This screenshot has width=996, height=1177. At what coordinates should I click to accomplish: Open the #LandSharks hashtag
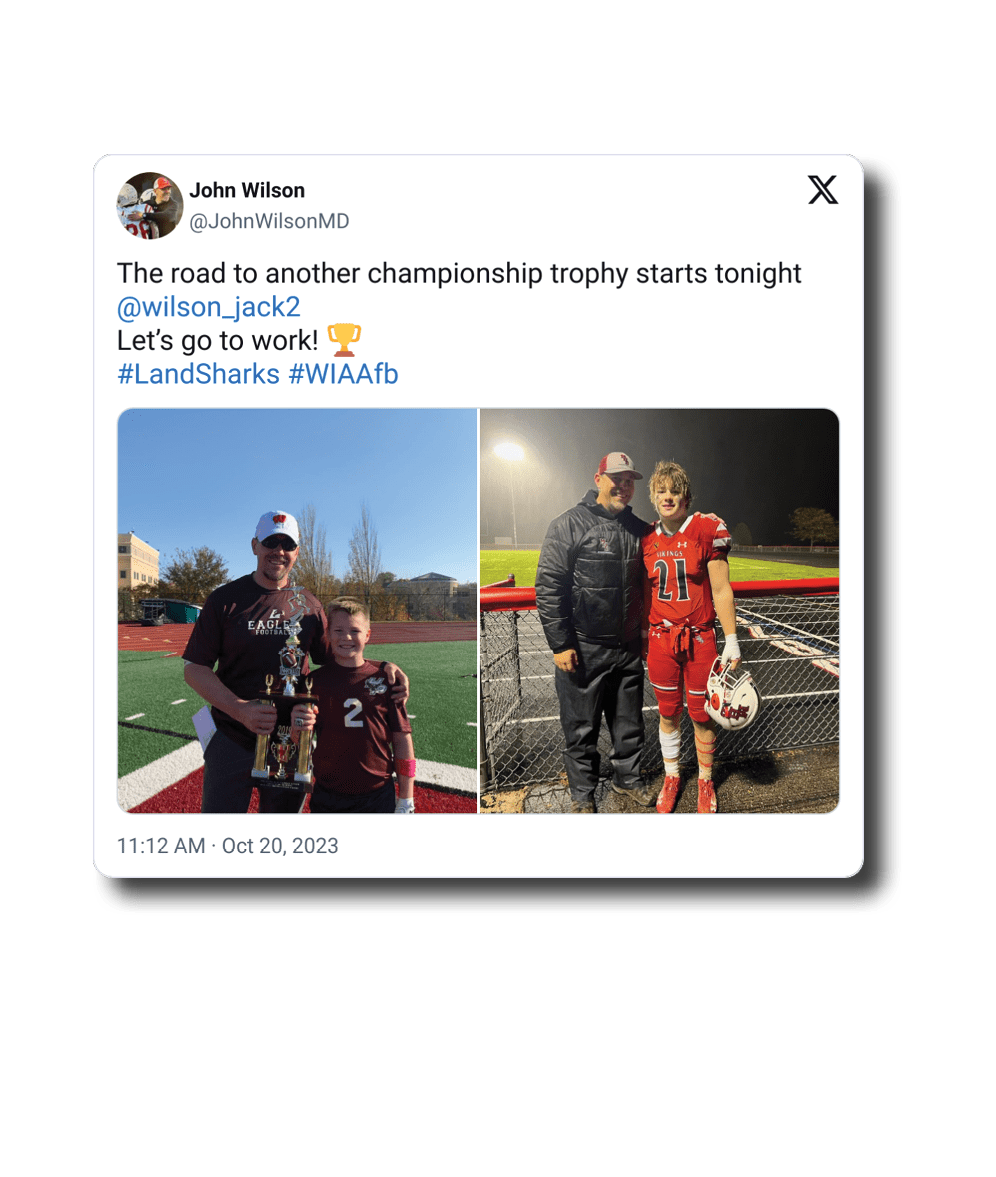pyautogui.click(x=198, y=374)
